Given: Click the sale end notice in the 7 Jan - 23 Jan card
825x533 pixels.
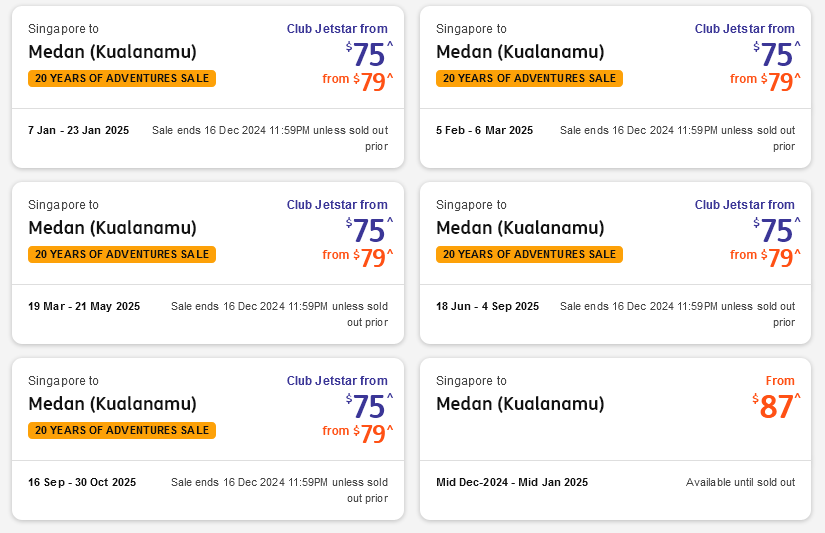Looking at the screenshot, I should [x=270, y=137].
